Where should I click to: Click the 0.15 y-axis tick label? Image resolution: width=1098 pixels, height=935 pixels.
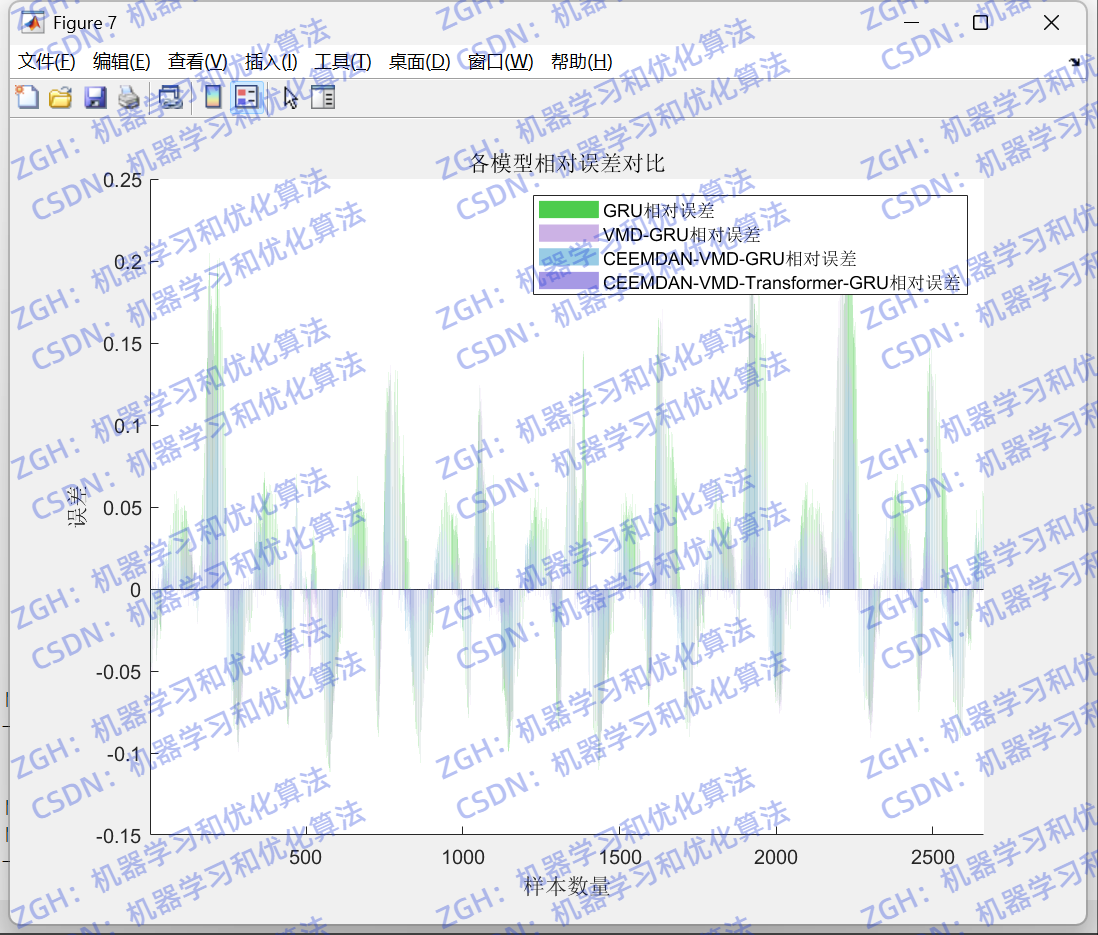[x=123, y=344]
